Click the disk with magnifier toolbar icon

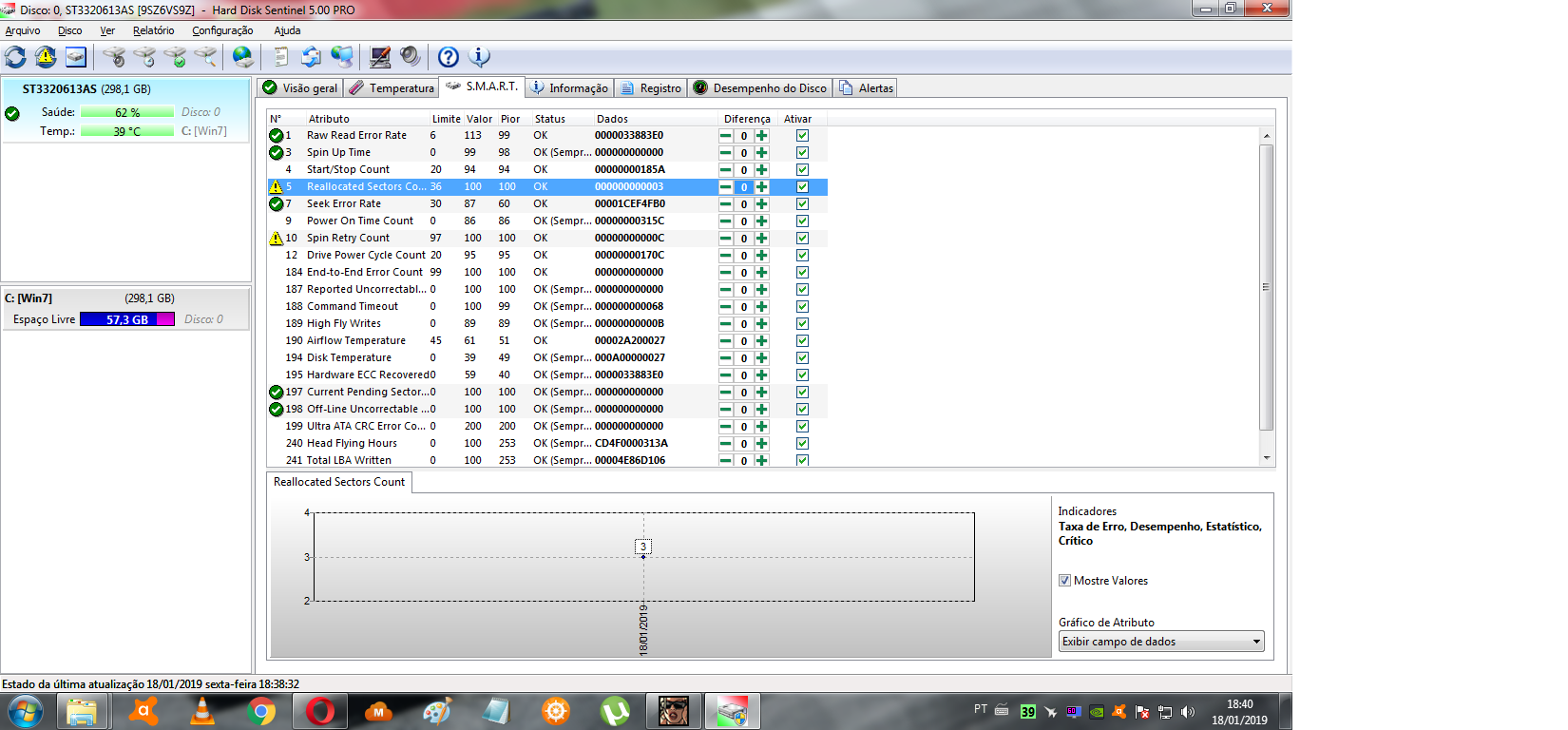click(x=205, y=57)
